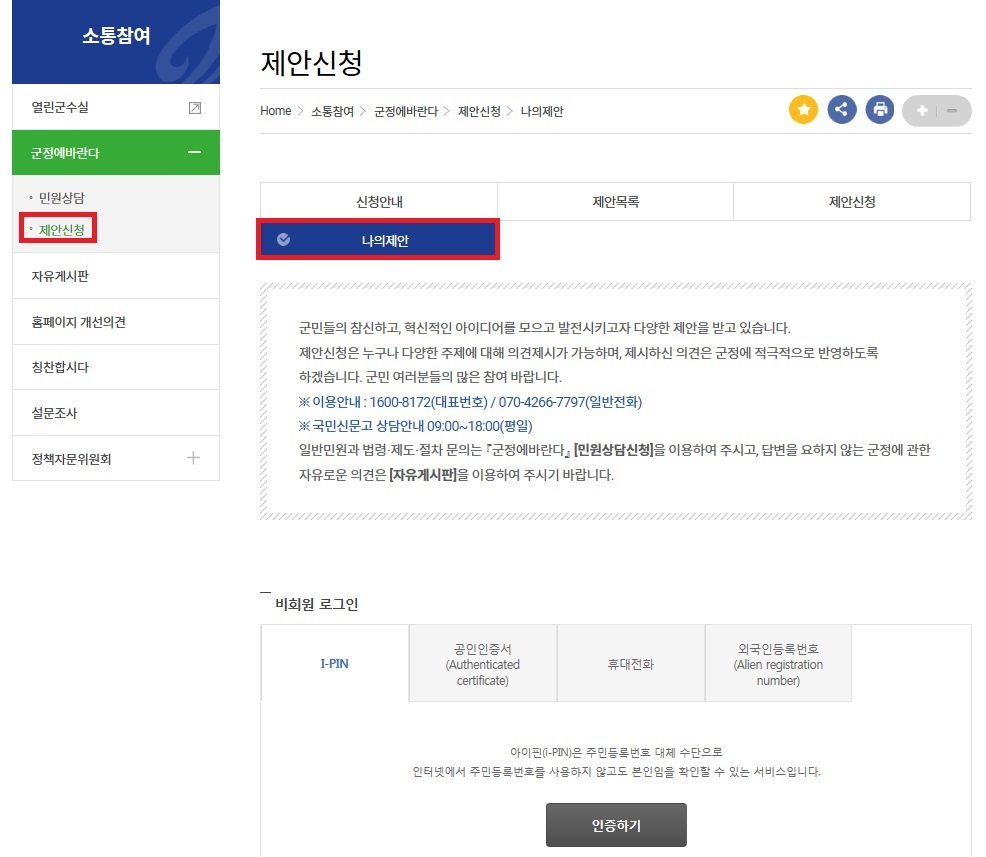Click the printer icon to print page
986x857 pixels.
[x=879, y=110]
